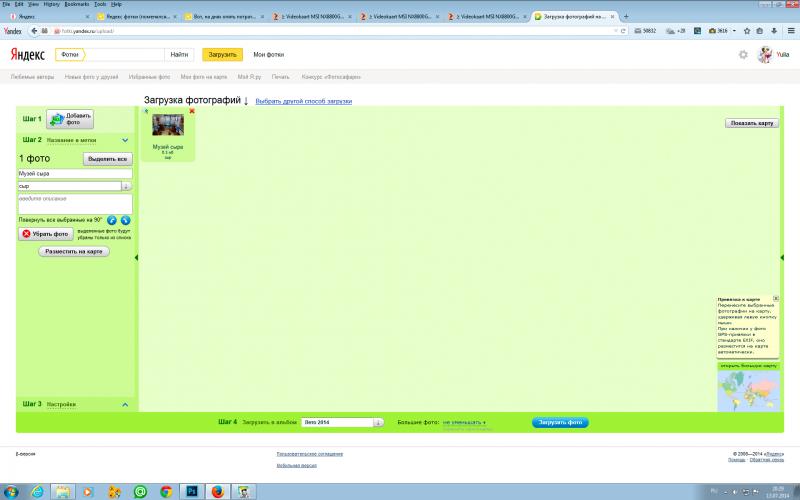
Task: Open the Tools menu
Action: pyautogui.click(x=100, y=4)
